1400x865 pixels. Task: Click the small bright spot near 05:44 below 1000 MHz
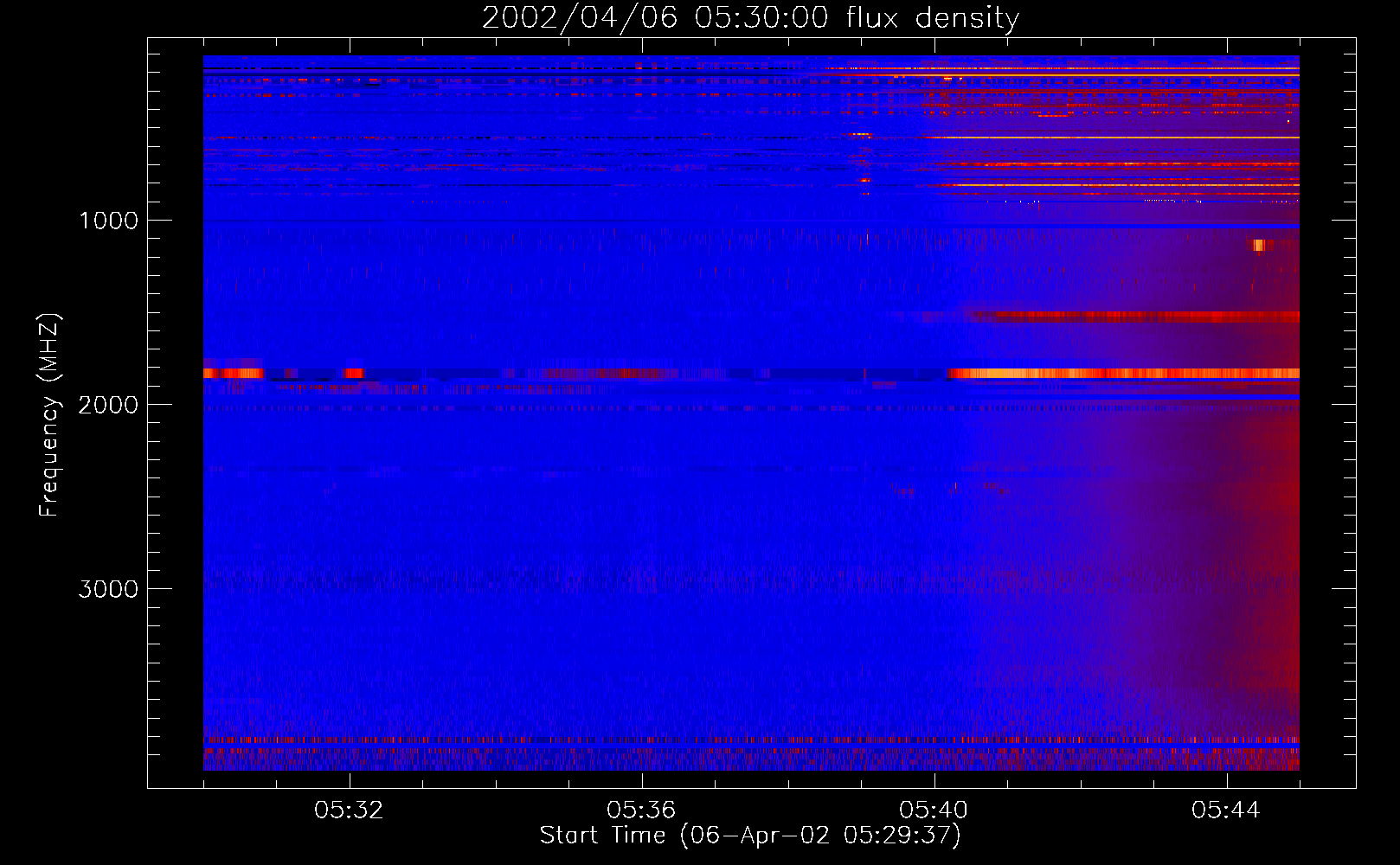point(1259,245)
